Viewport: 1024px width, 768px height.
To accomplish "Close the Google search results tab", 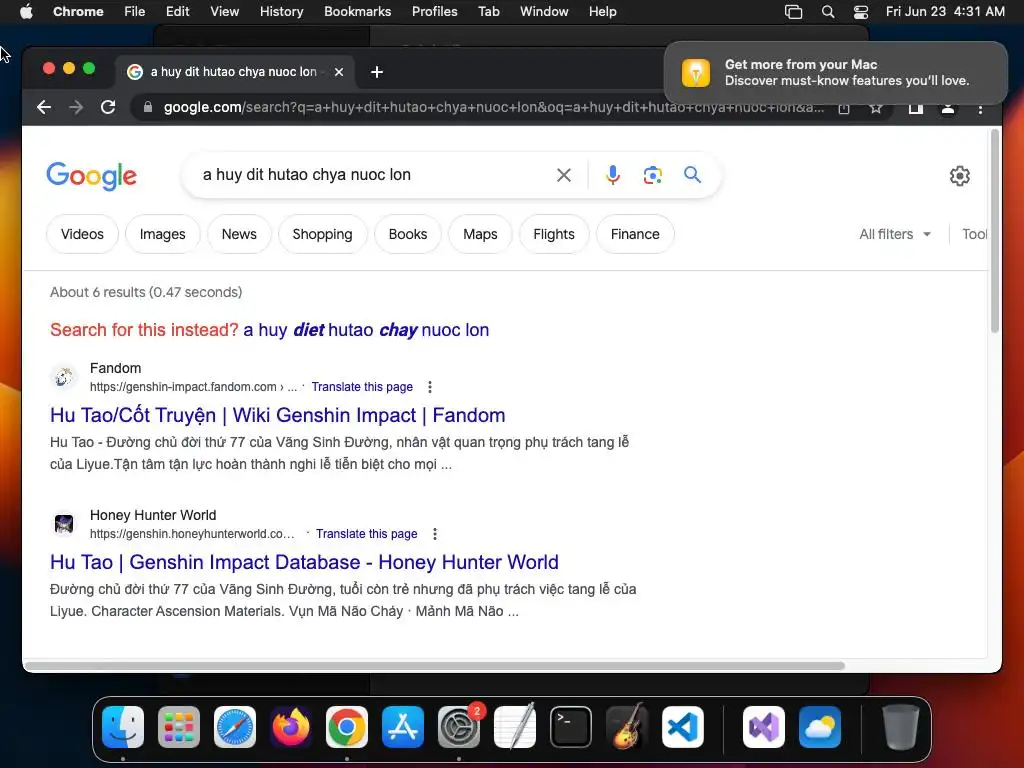I will pos(339,72).
